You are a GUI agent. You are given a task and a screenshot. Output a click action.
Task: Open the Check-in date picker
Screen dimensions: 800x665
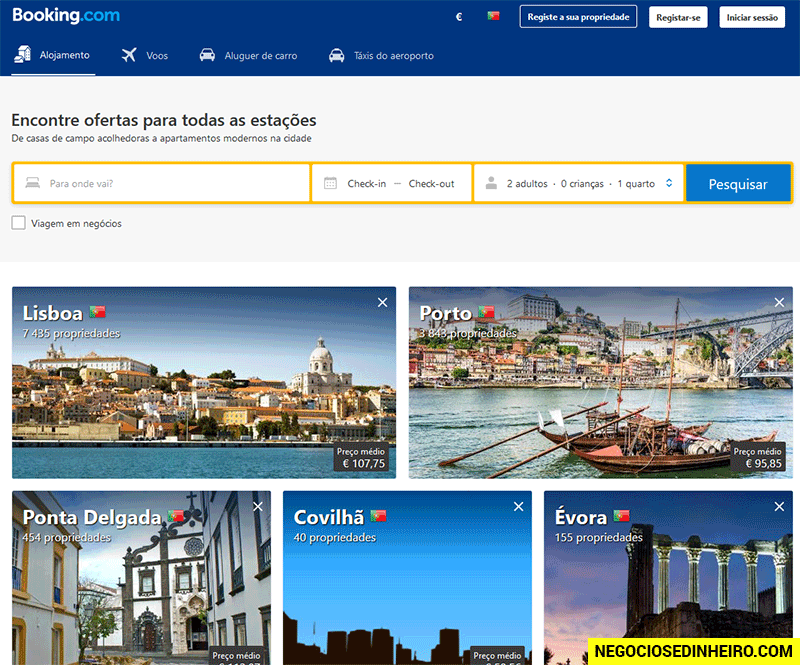point(366,183)
